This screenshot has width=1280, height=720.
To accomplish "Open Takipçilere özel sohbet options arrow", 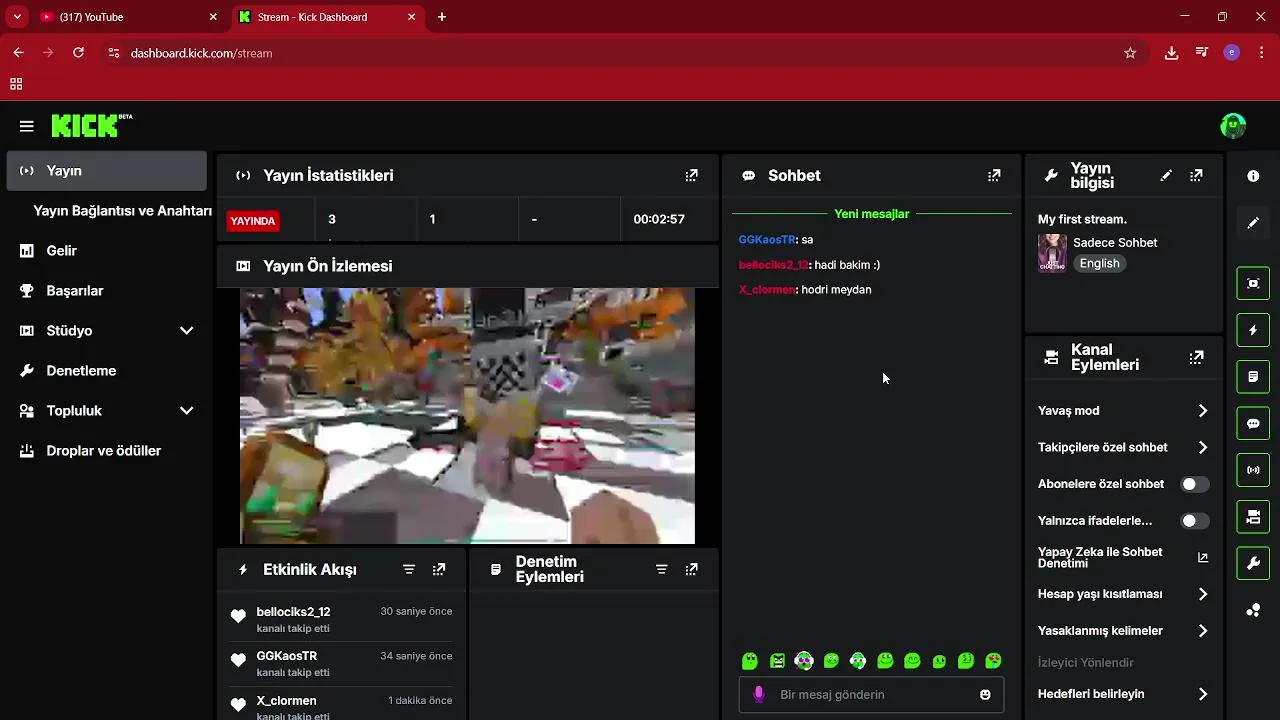I will (x=1203, y=447).
